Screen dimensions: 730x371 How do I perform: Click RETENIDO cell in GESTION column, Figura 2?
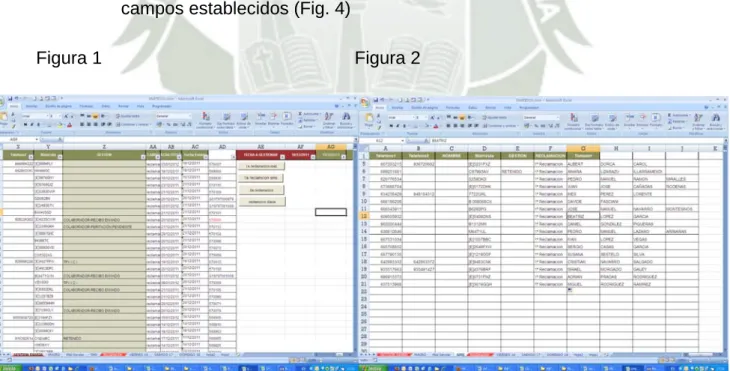(517, 172)
